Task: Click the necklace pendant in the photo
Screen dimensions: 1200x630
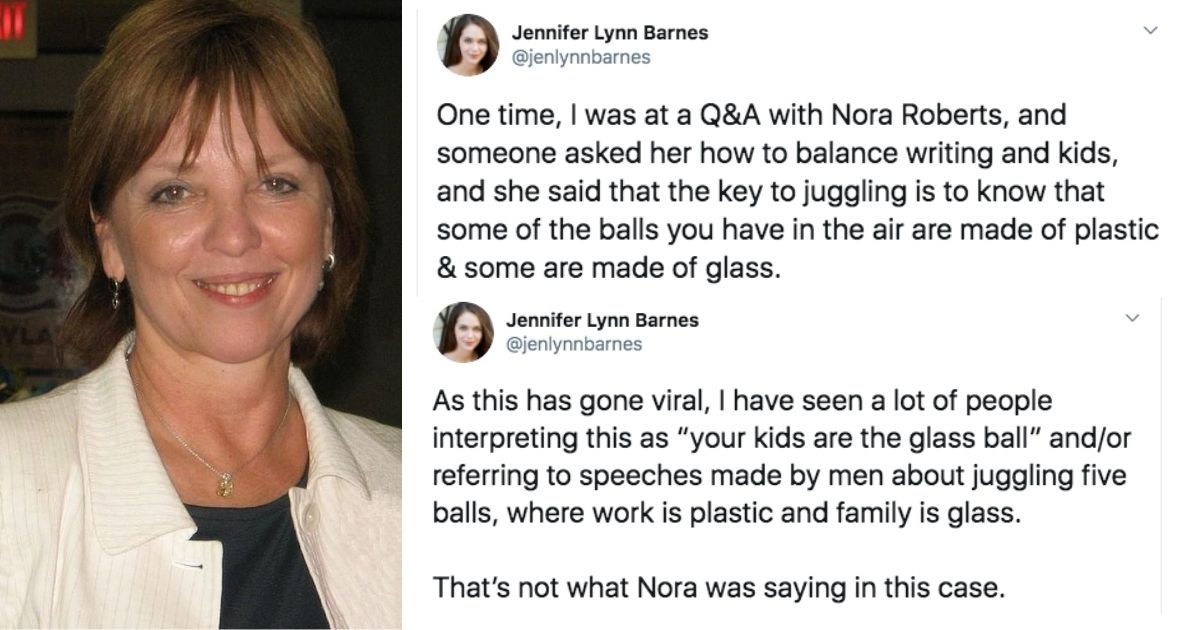Action: [x=224, y=486]
